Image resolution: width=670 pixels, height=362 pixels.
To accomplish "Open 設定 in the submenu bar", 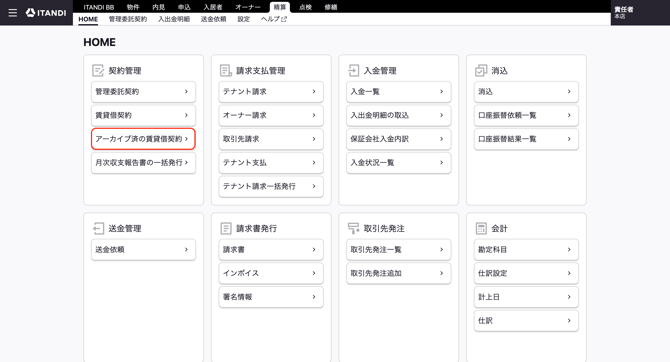I will 244,19.
